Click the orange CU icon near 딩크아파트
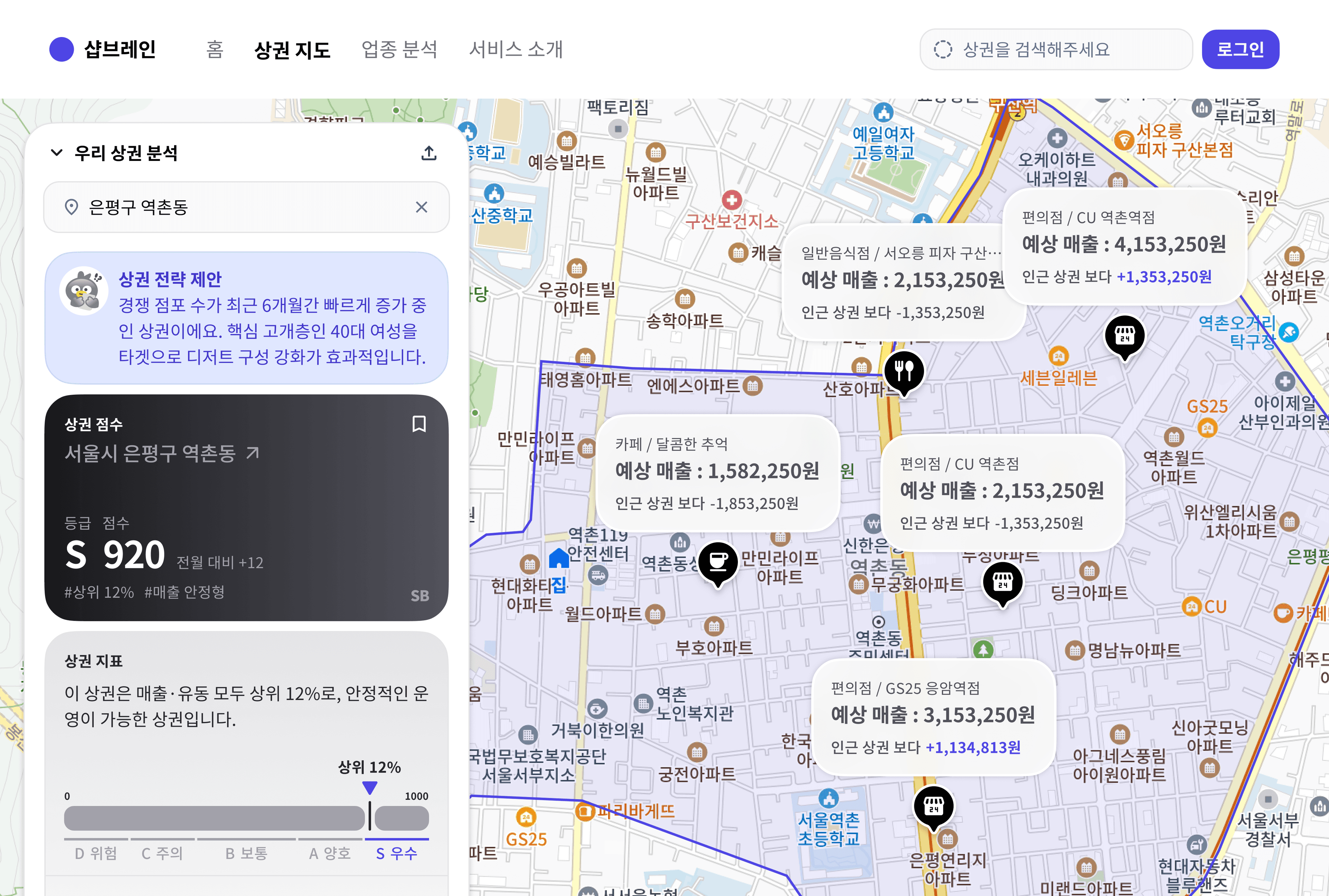 [x=1191, y=606]
